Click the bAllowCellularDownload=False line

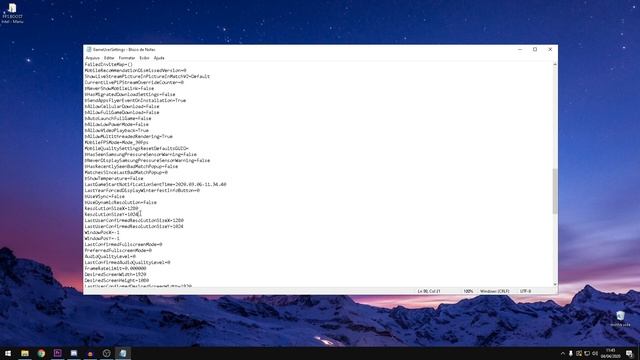click(122, 106)
